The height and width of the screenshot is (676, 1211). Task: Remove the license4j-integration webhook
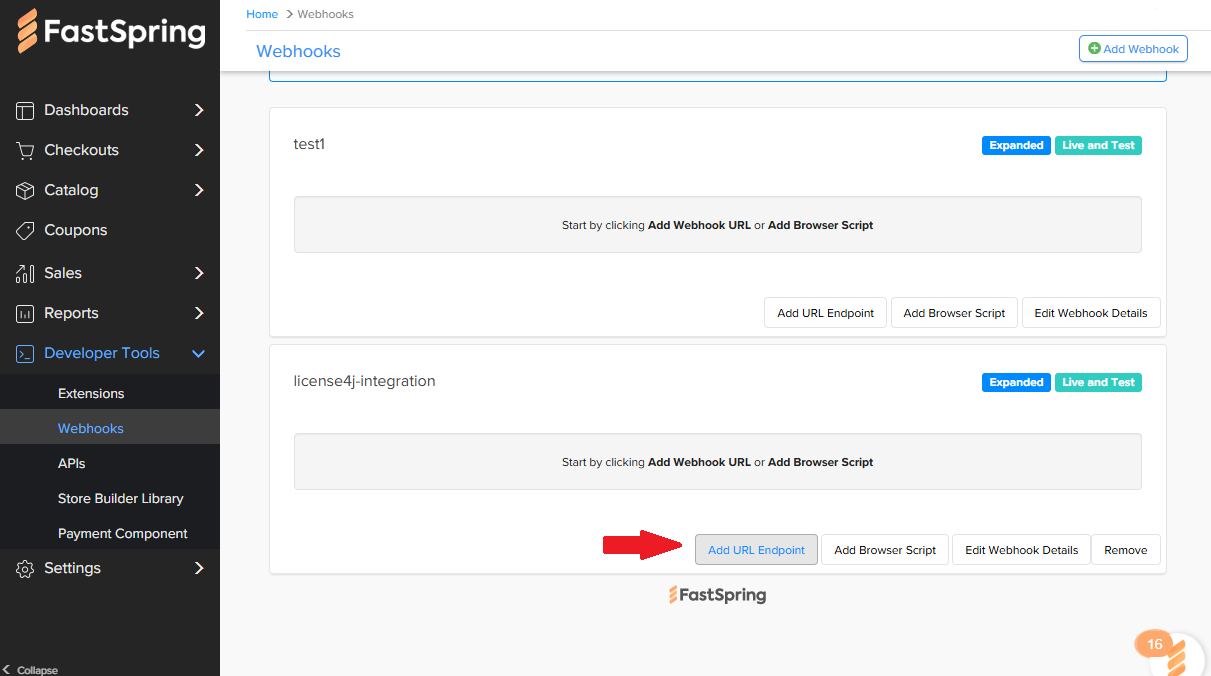pos(1125,550)
